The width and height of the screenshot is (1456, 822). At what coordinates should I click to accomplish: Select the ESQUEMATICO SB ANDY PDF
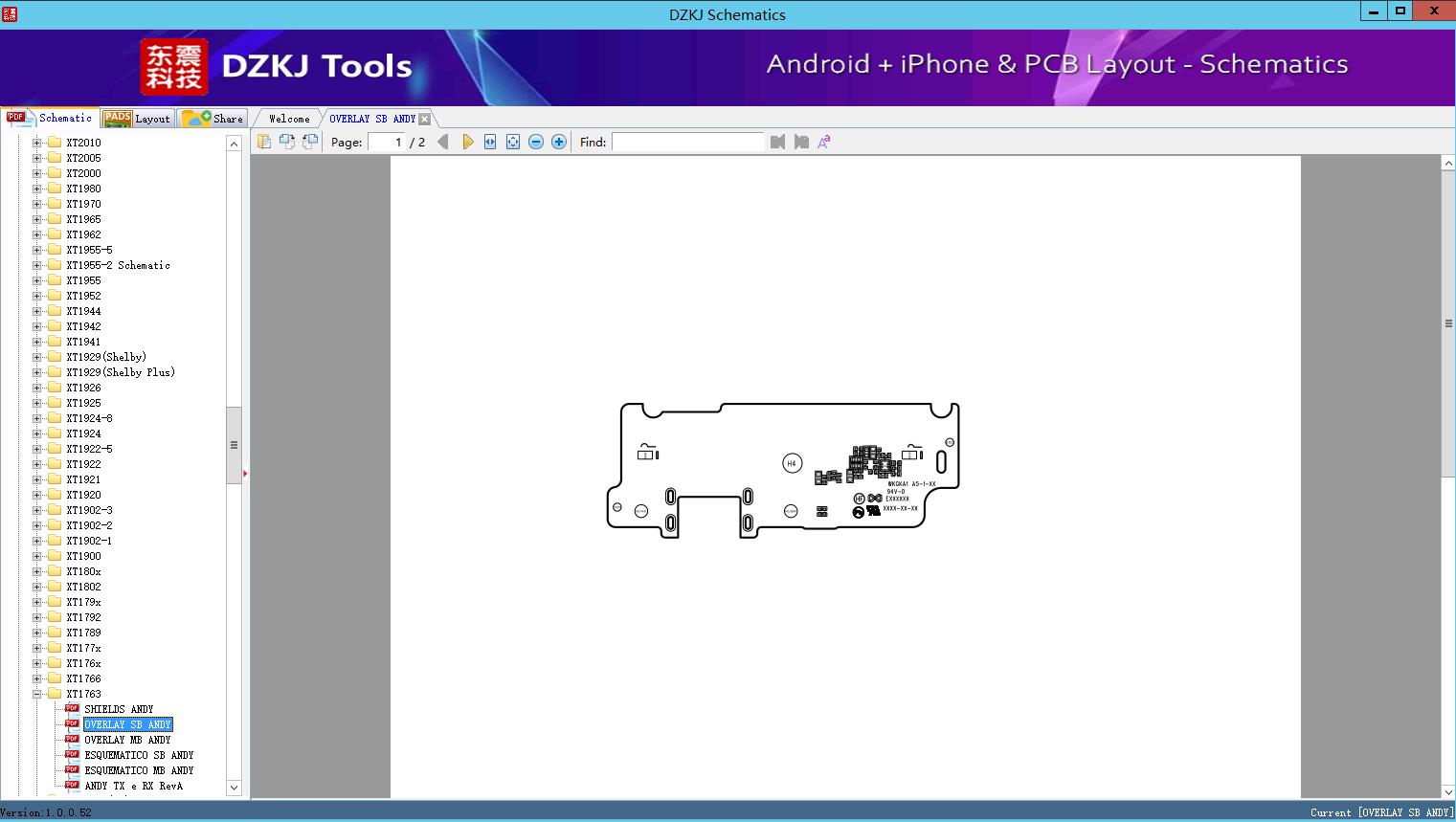point(138,754)
